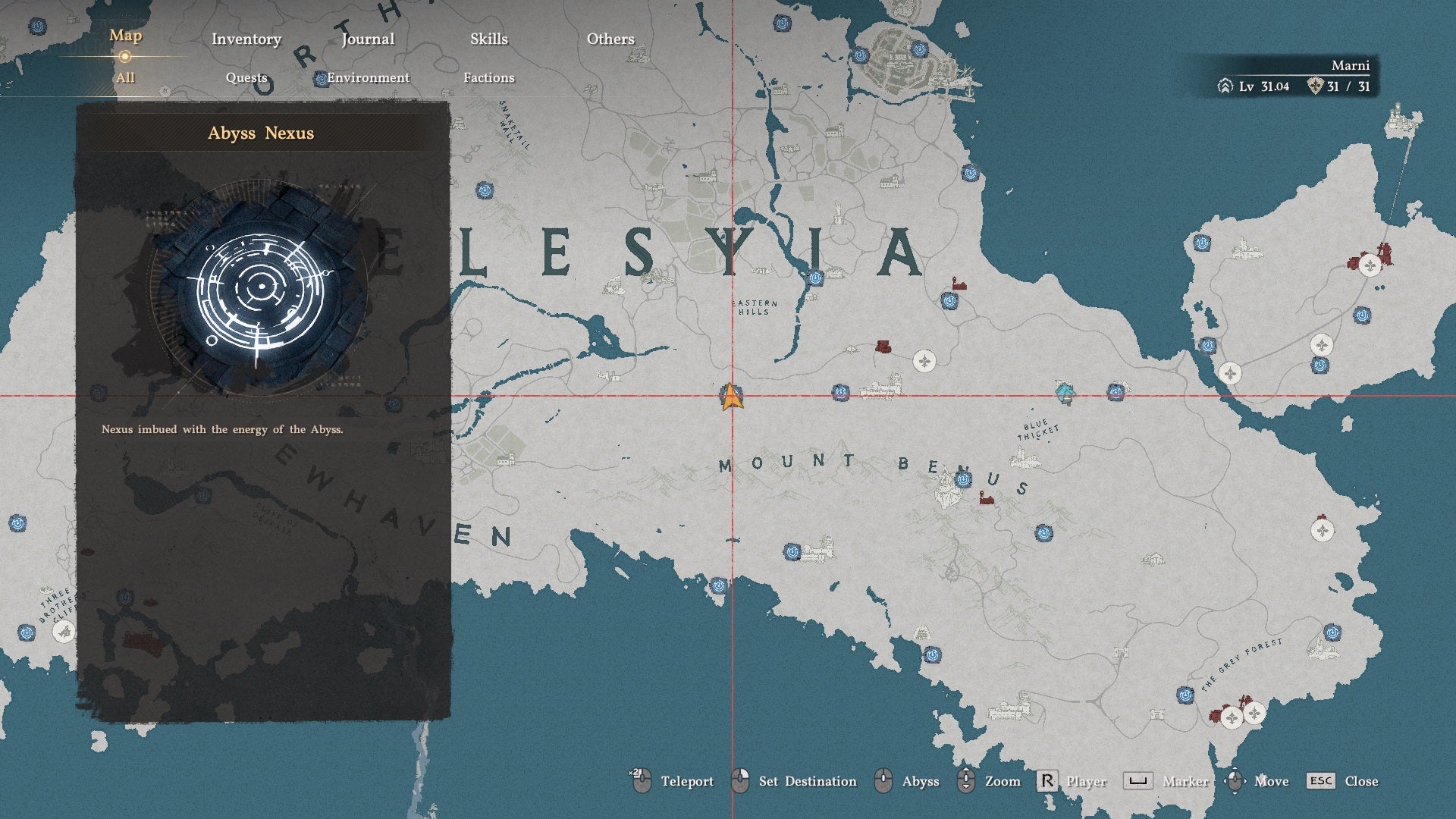Image resolution: width=1456 pixels, height=819 pixels.
Task: Click the Teleport control hint
Action: click(x=673, y=780)
